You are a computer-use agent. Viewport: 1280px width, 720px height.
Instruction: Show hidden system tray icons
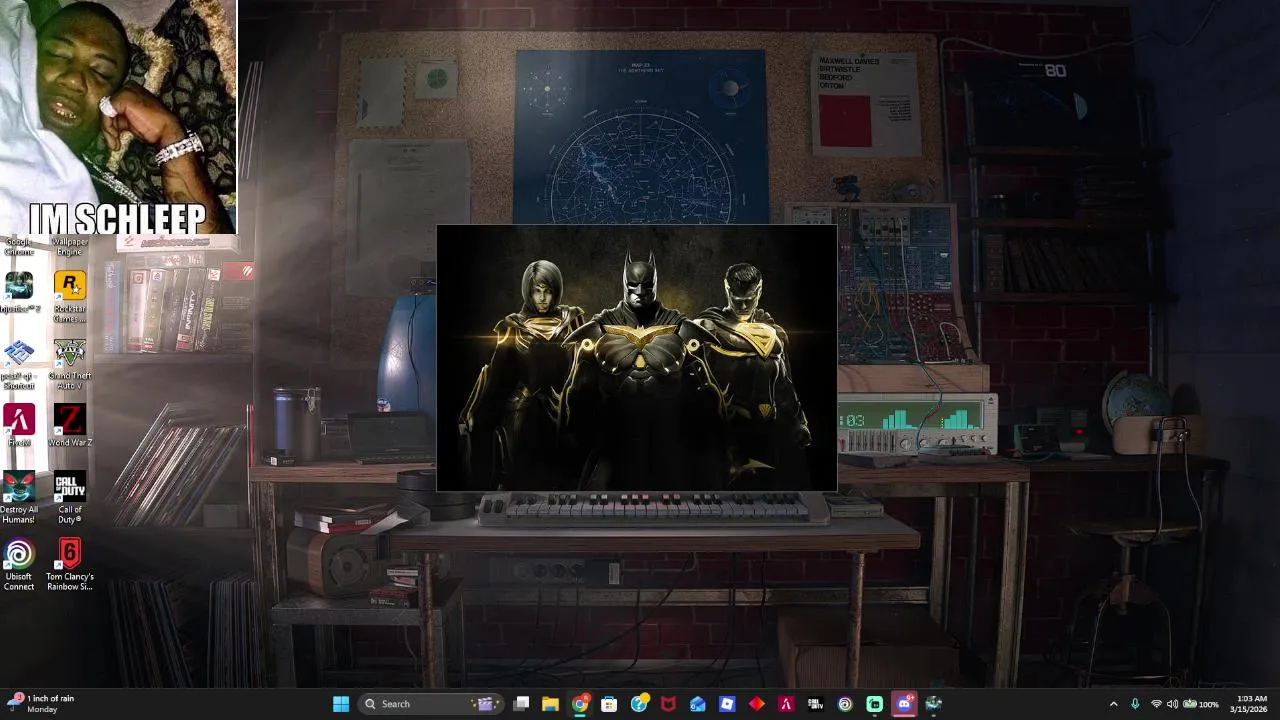[x=1113, y=704]
